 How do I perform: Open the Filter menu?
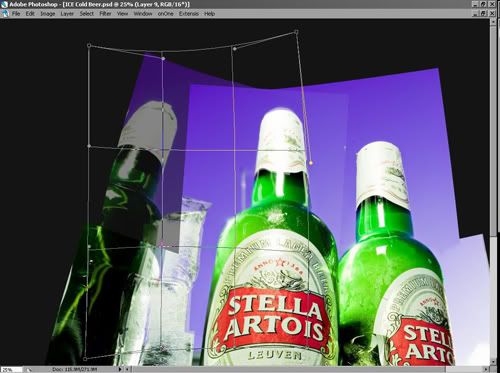[105, 14]
